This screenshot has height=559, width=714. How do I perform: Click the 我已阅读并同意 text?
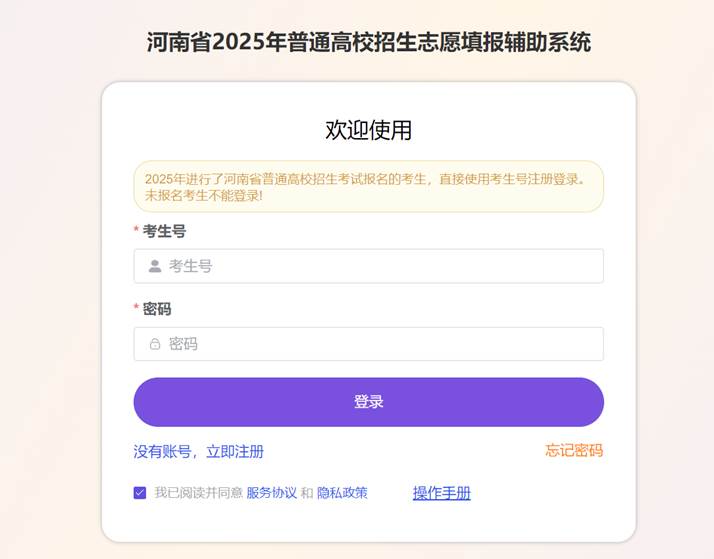(198, 493)
